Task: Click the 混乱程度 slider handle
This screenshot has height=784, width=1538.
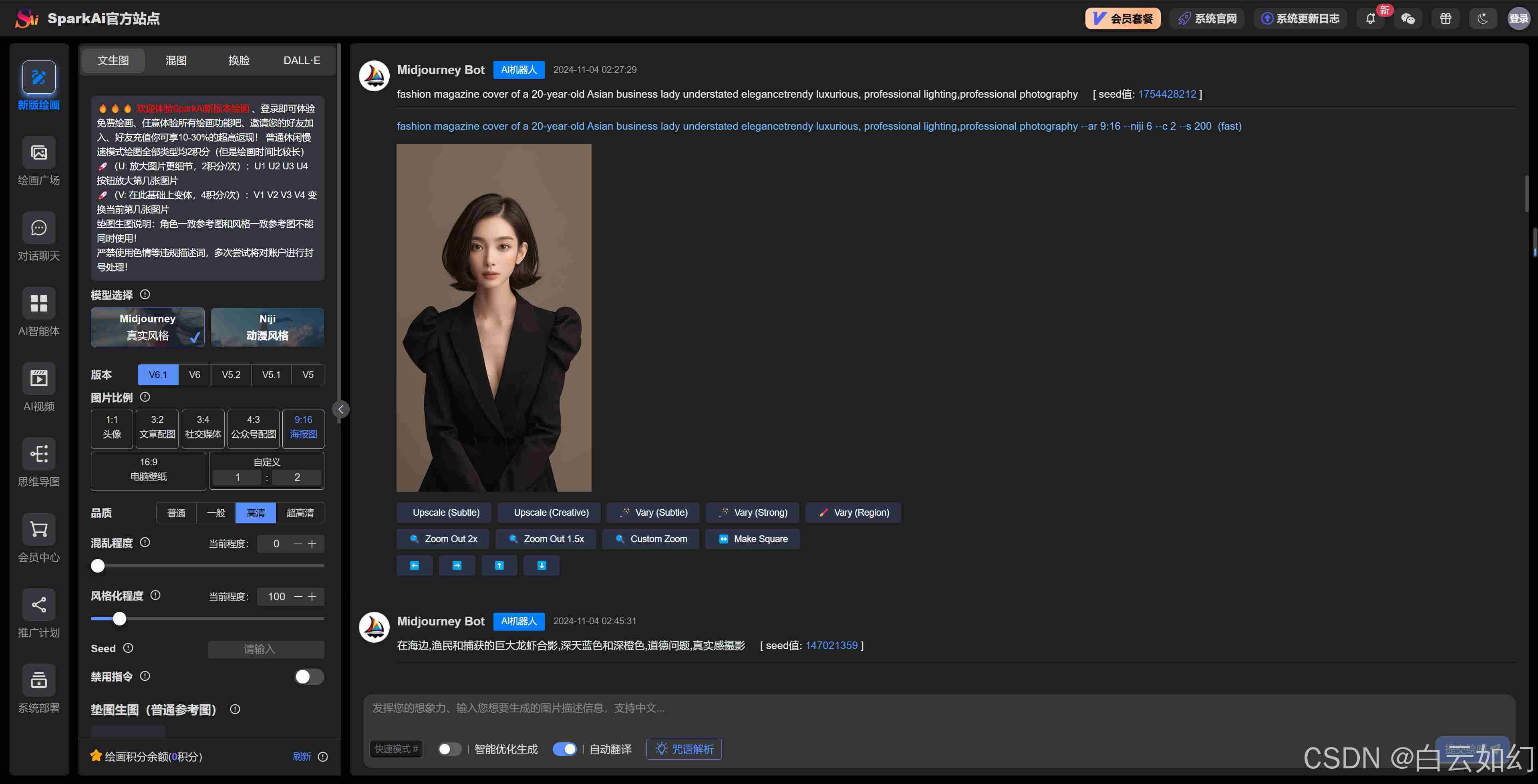Action: (98, 565)
